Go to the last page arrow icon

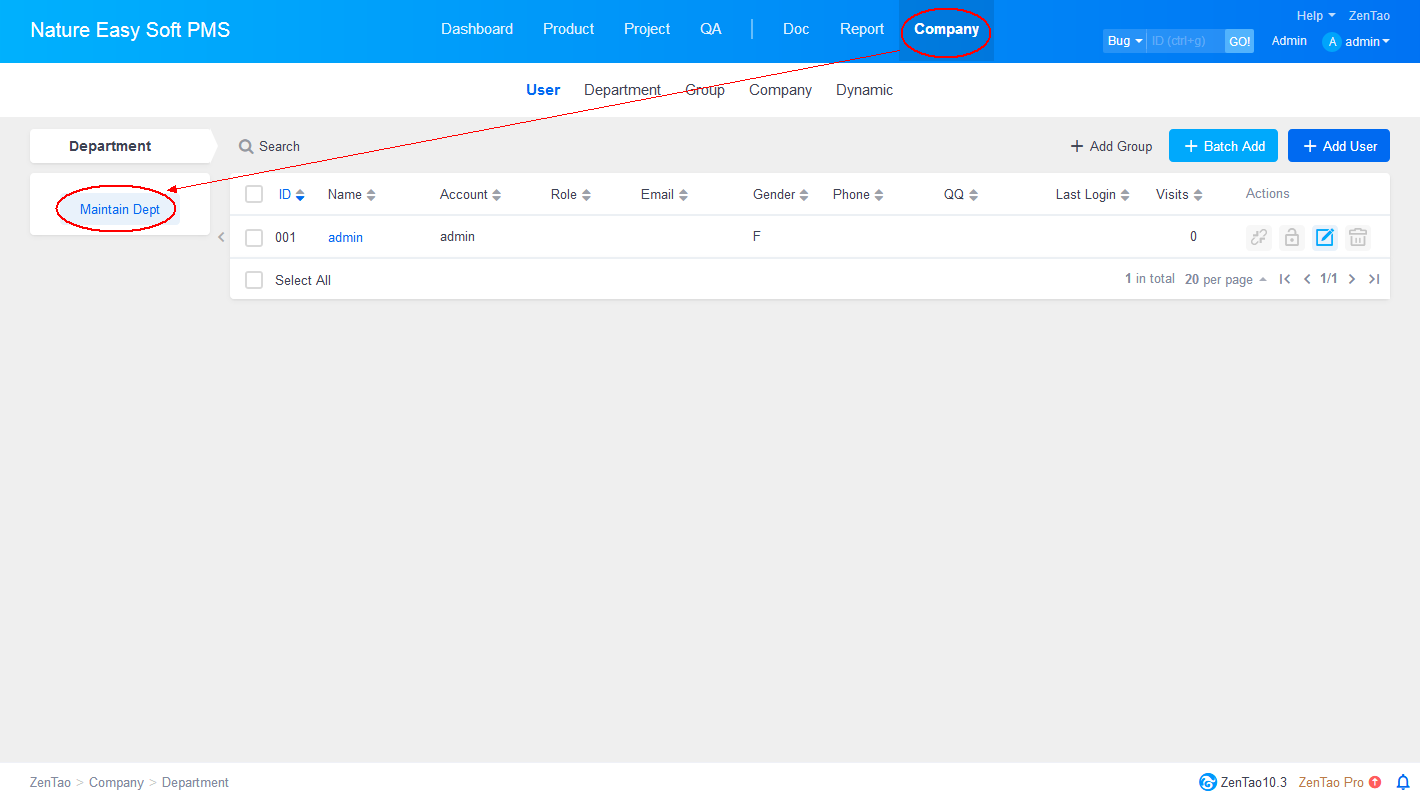pyautogui.click(x=1374, y=279)
